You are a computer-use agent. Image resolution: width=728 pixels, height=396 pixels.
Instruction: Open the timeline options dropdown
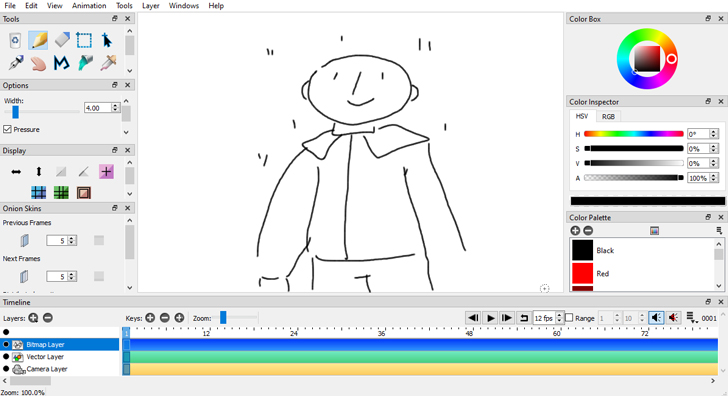691,318
